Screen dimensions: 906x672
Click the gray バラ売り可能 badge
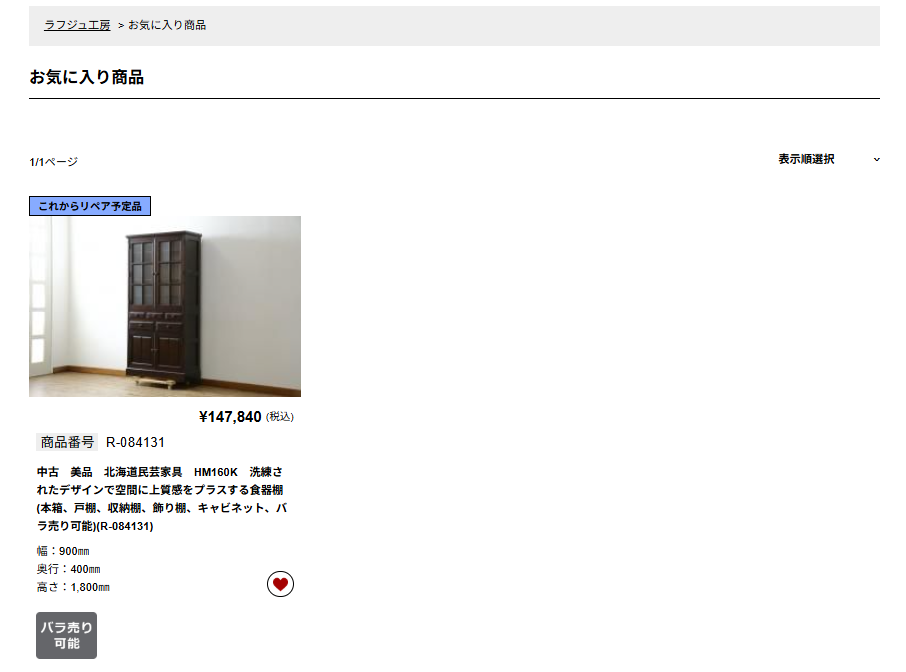point(66,635)
